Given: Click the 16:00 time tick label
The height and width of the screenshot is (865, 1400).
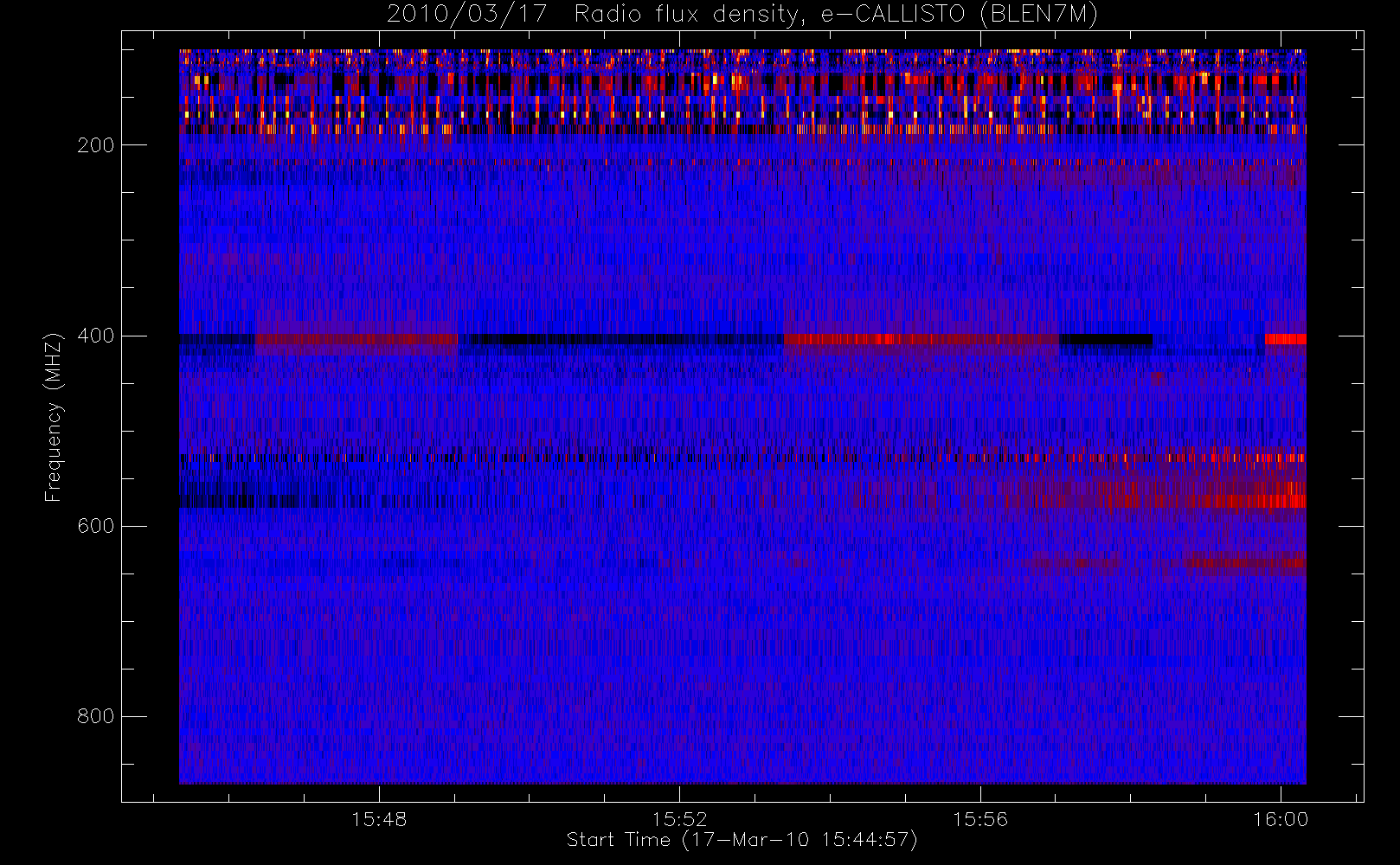Looking at the screenshot, I should click(x=1281, y=819).
